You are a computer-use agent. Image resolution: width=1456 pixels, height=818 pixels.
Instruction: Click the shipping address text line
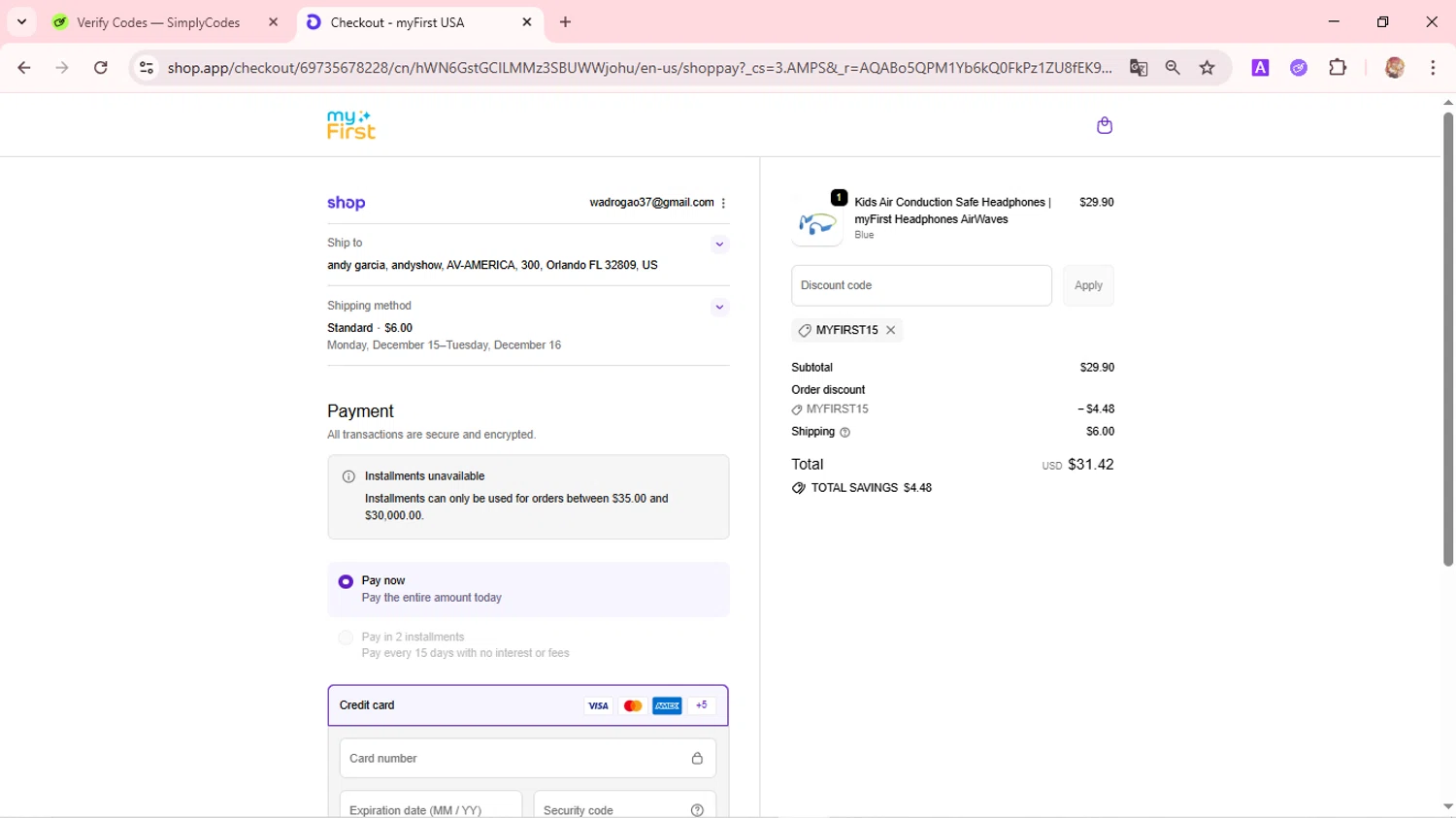point(492,265)
